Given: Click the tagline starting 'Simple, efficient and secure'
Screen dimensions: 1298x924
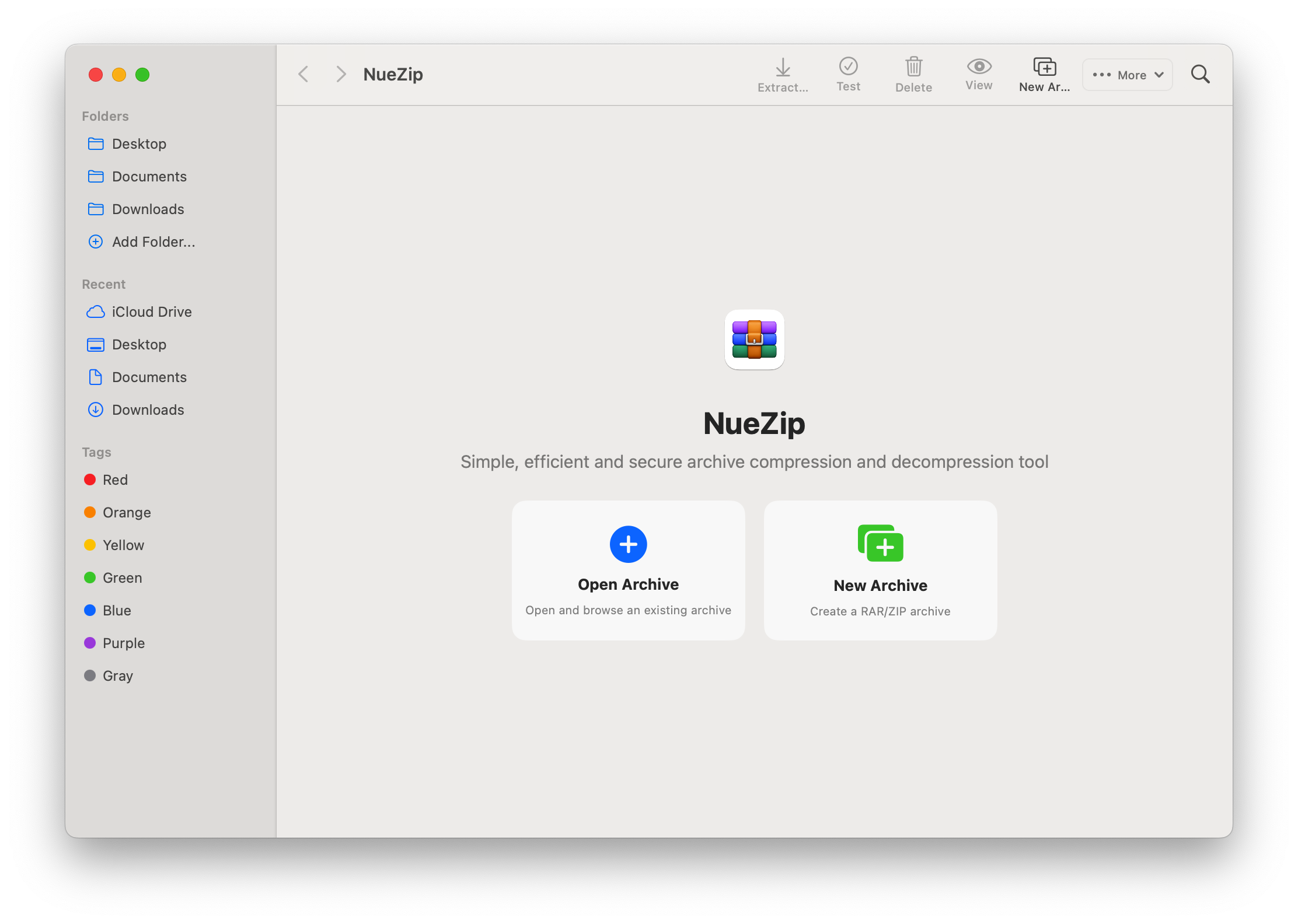Looking at the screenshot, I should (x=754, y=461).
